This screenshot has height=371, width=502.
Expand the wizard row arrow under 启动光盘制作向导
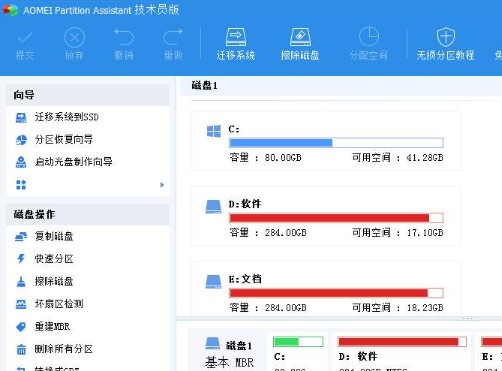162,185
